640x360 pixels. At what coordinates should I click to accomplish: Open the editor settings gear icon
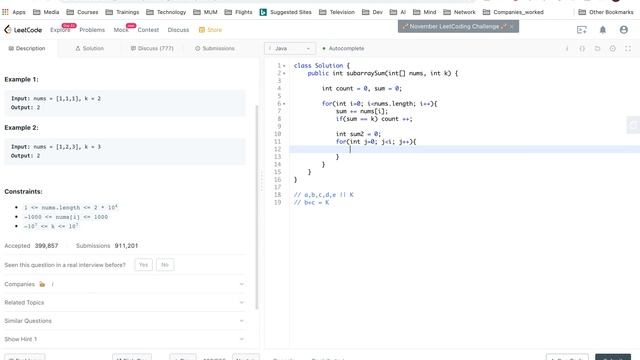612,49
